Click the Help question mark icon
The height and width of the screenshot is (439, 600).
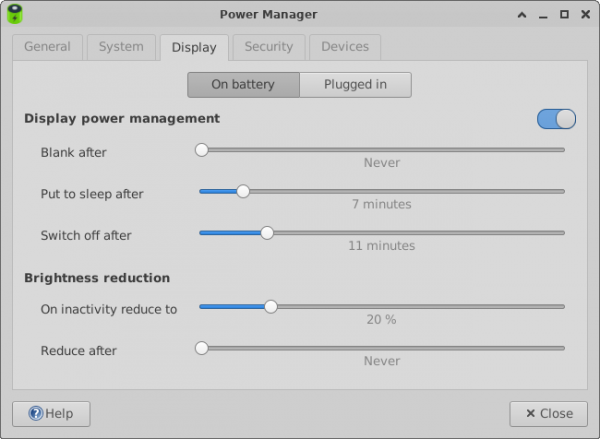pyautogui.click(x=36, y=413)
